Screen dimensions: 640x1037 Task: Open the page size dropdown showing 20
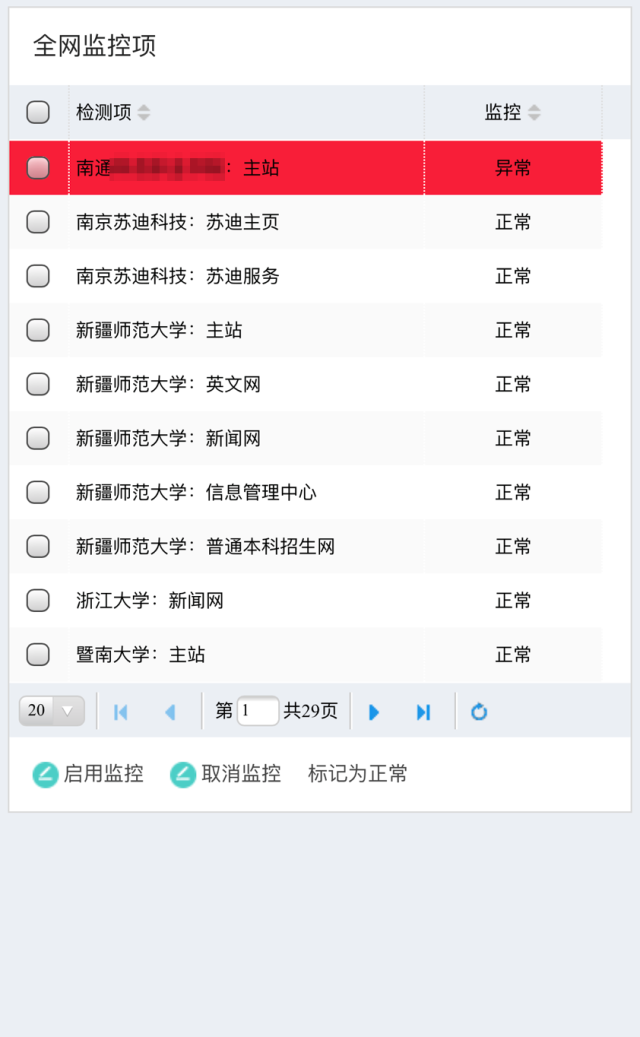pyautogui.click(x=52, y=711)
